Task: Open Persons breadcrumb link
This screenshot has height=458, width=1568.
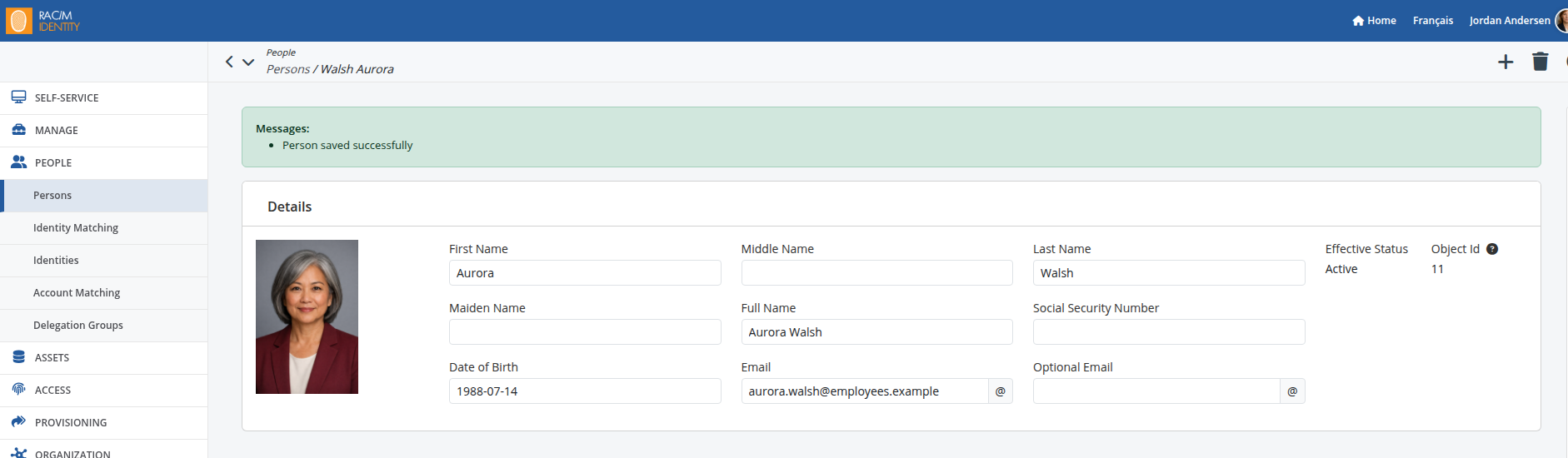Action: point(288,69)
